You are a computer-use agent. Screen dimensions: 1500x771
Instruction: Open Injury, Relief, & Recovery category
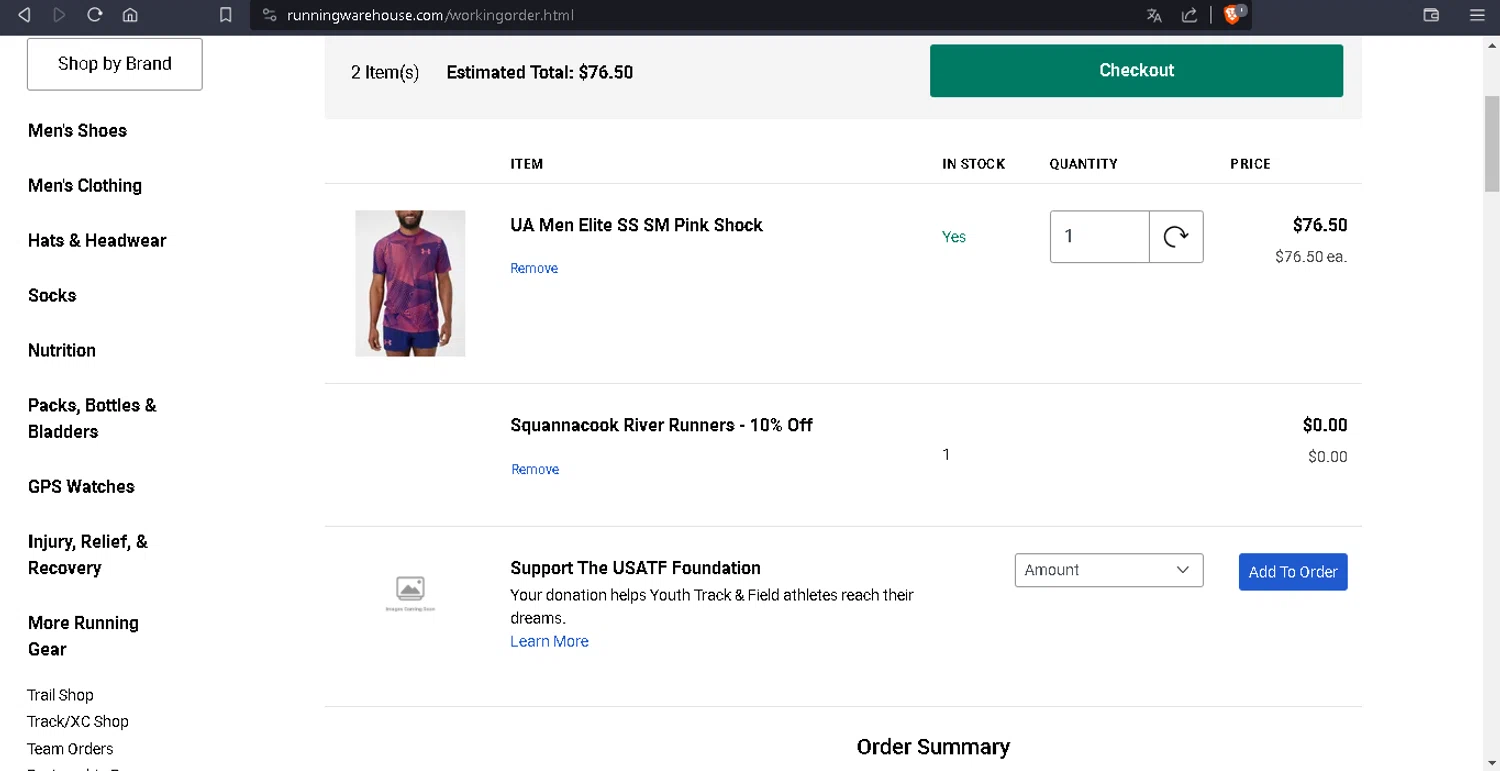(88, 554)
